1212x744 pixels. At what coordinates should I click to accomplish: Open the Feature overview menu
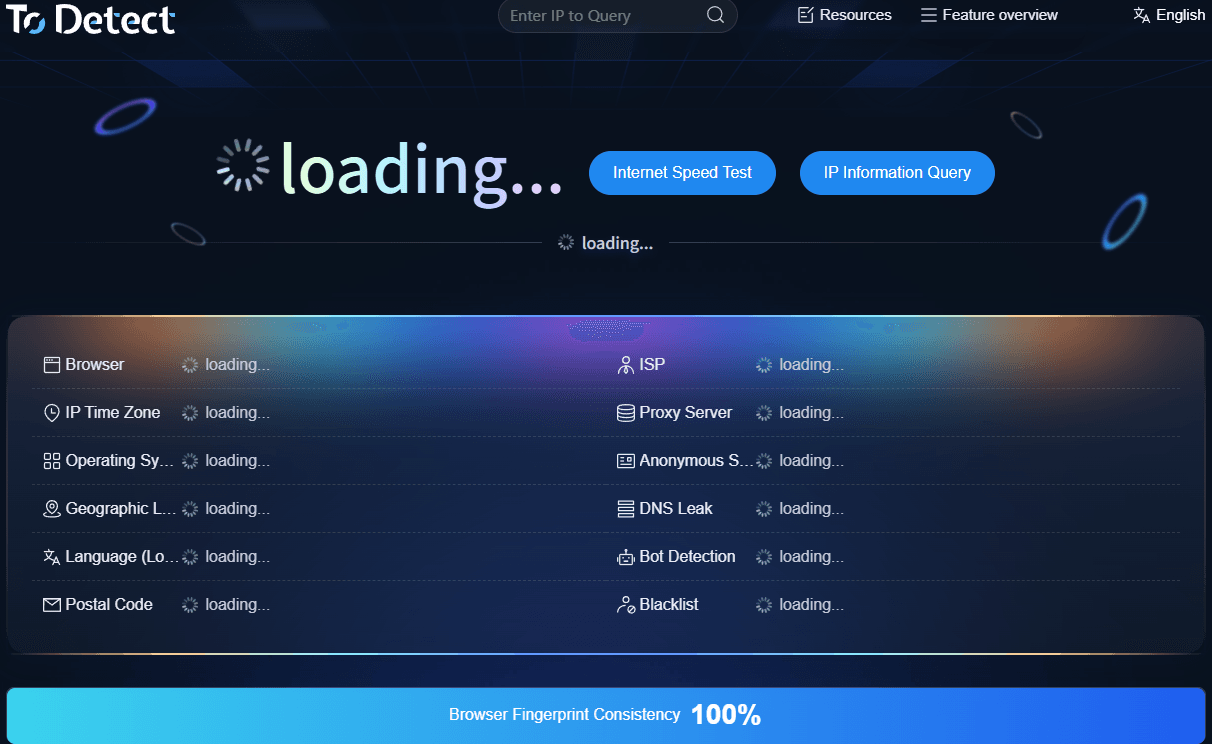pos(989,15)
